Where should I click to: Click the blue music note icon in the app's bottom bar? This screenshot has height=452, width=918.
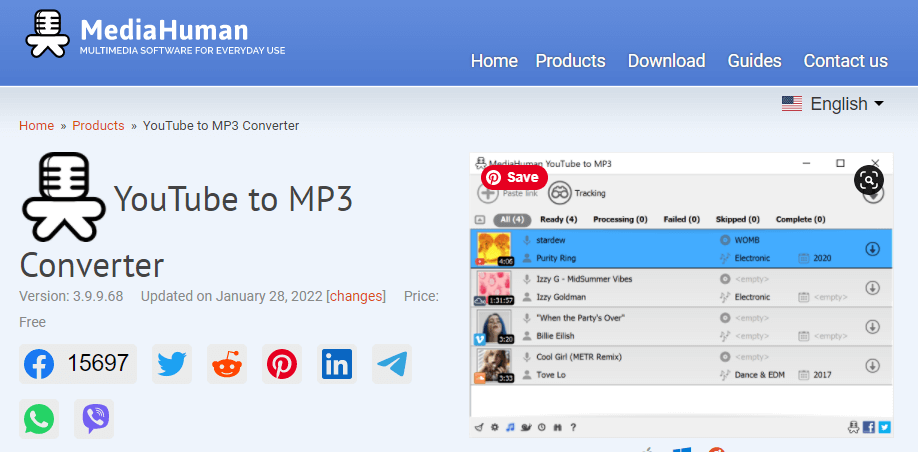(510, 427)
